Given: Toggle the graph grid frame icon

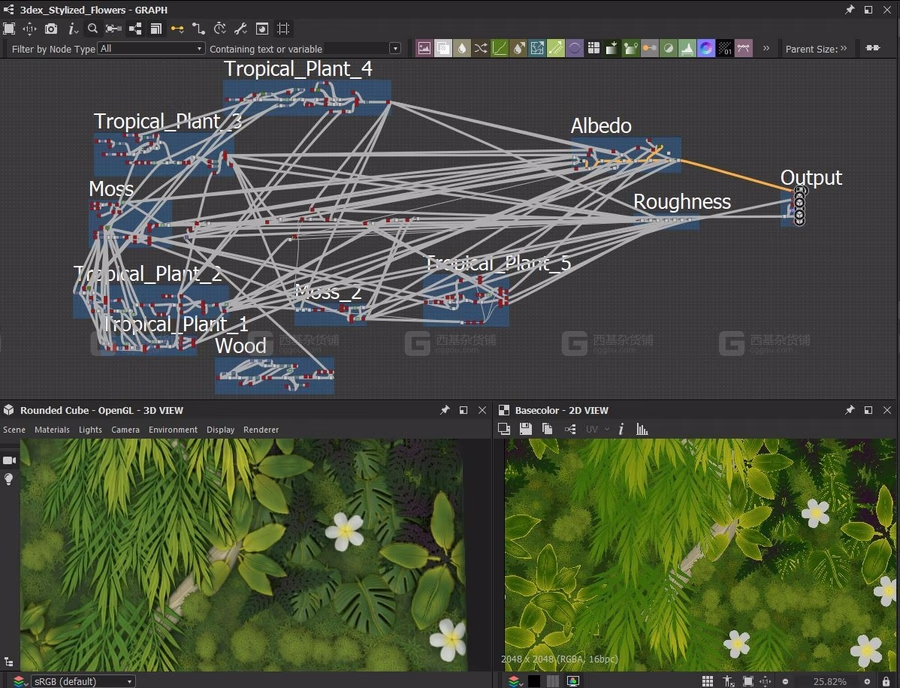Looking at the screenshot, I should click(283, 29).
